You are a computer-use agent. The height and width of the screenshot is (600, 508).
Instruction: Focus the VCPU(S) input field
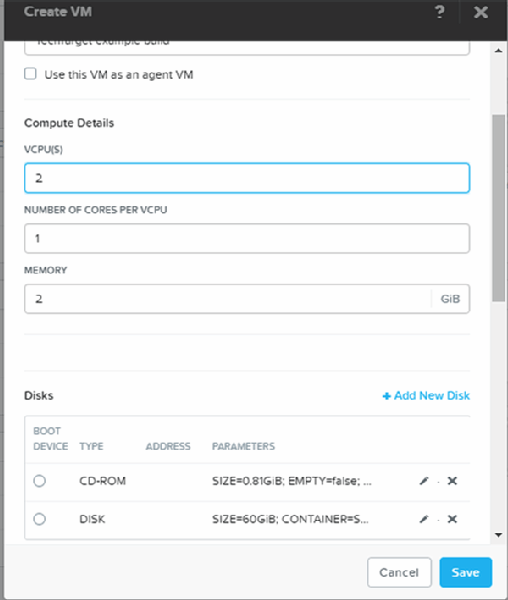tap(247, 178)
